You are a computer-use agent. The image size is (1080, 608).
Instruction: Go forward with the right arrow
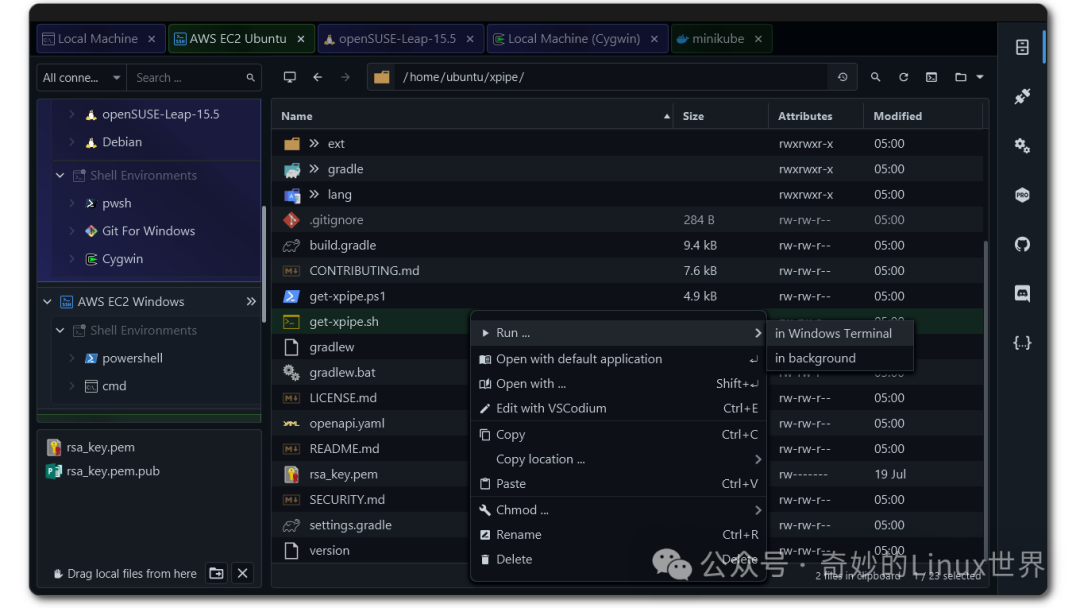pyautogui.click(x=345, y=77)
